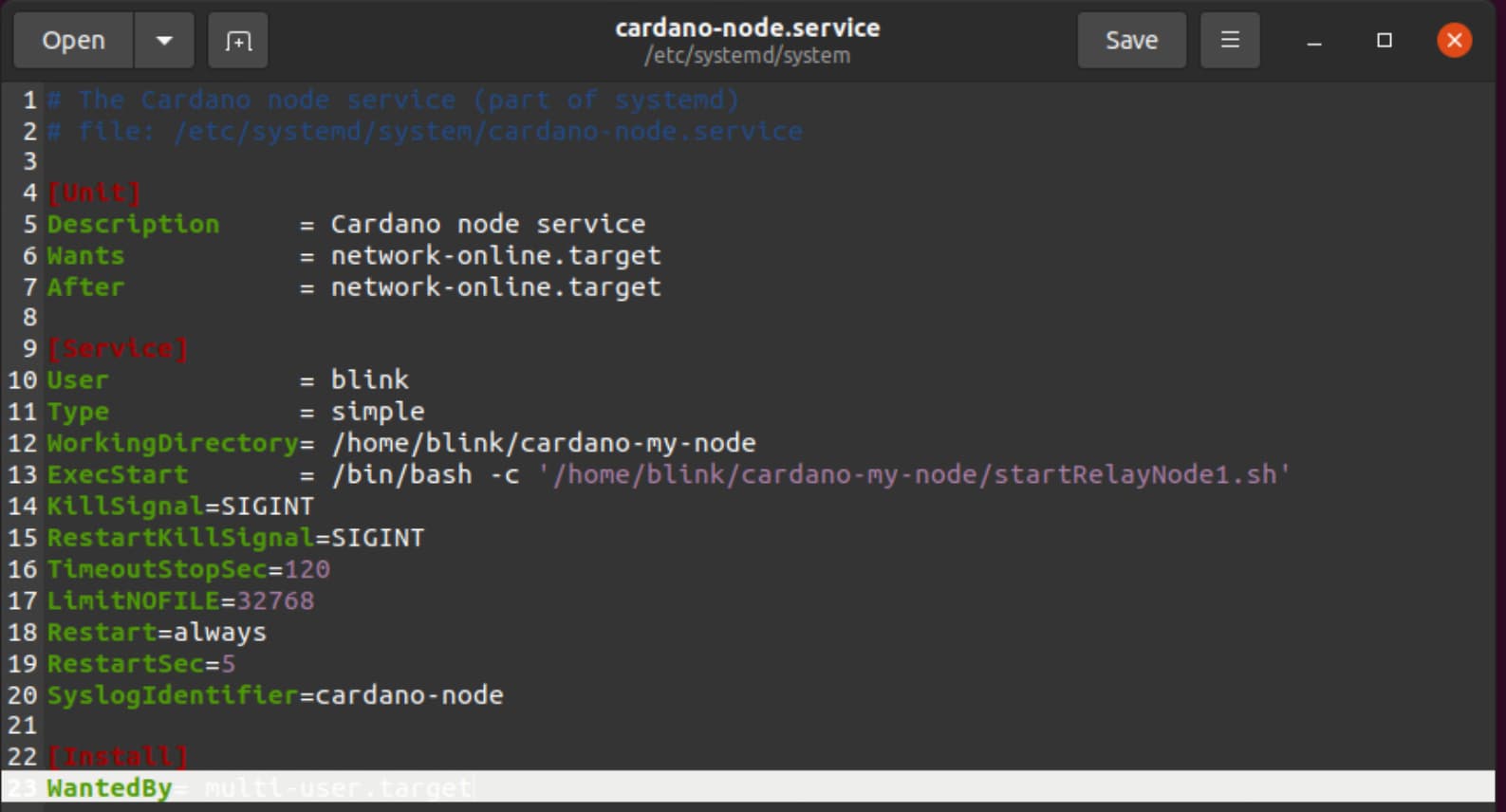Click the Wants key on line 6
1506x812 pixels.
[x=86, y=256]
